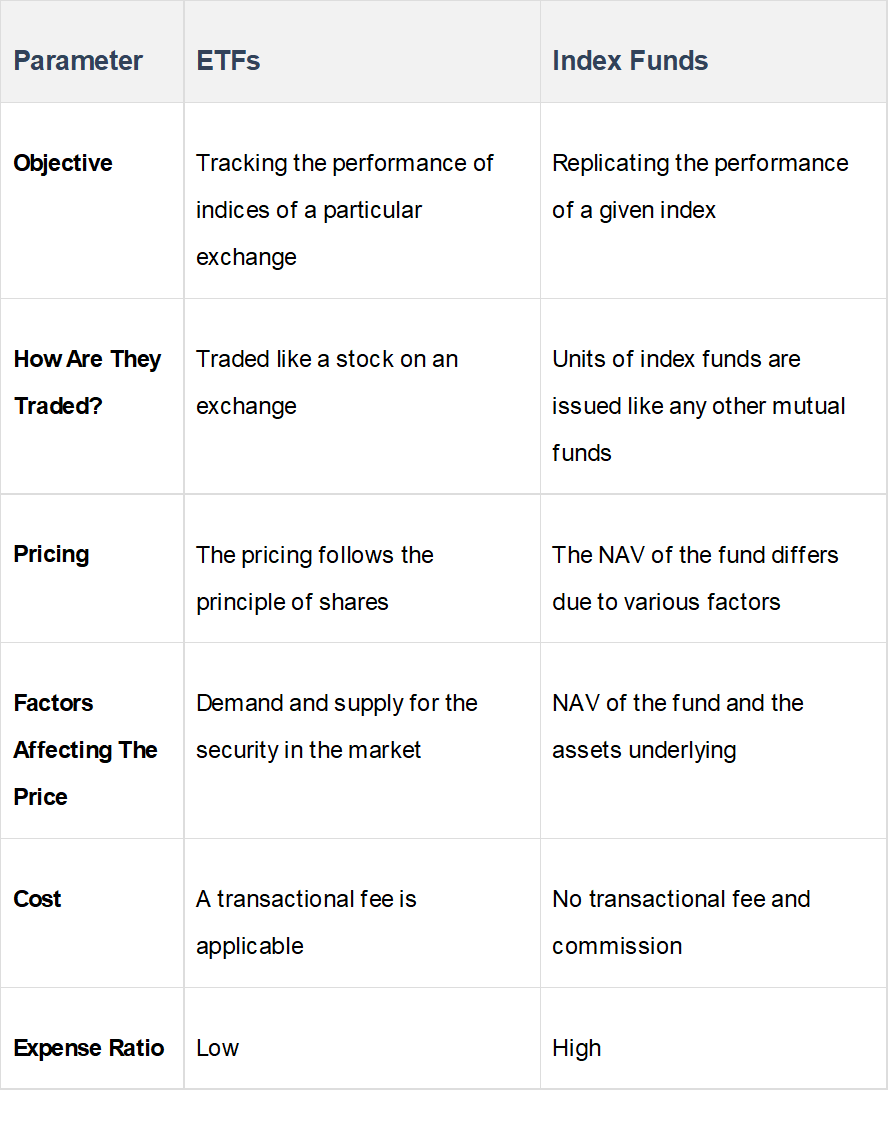888x1134 pixels.
Task: Select 'A transactional fee is applicable' text
Action: pos(306,922)
